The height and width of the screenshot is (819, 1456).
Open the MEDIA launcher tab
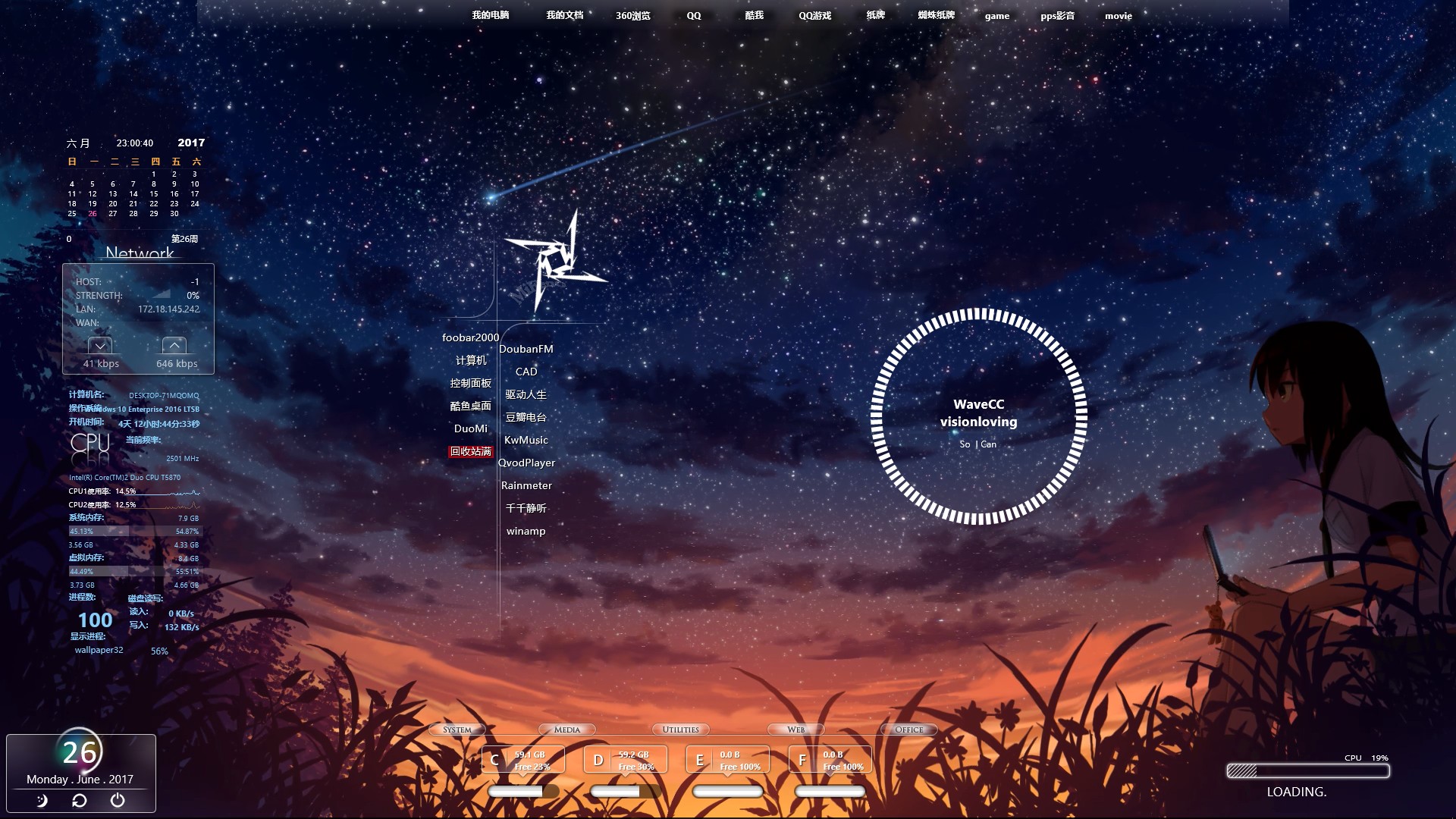tap(567, 730)
